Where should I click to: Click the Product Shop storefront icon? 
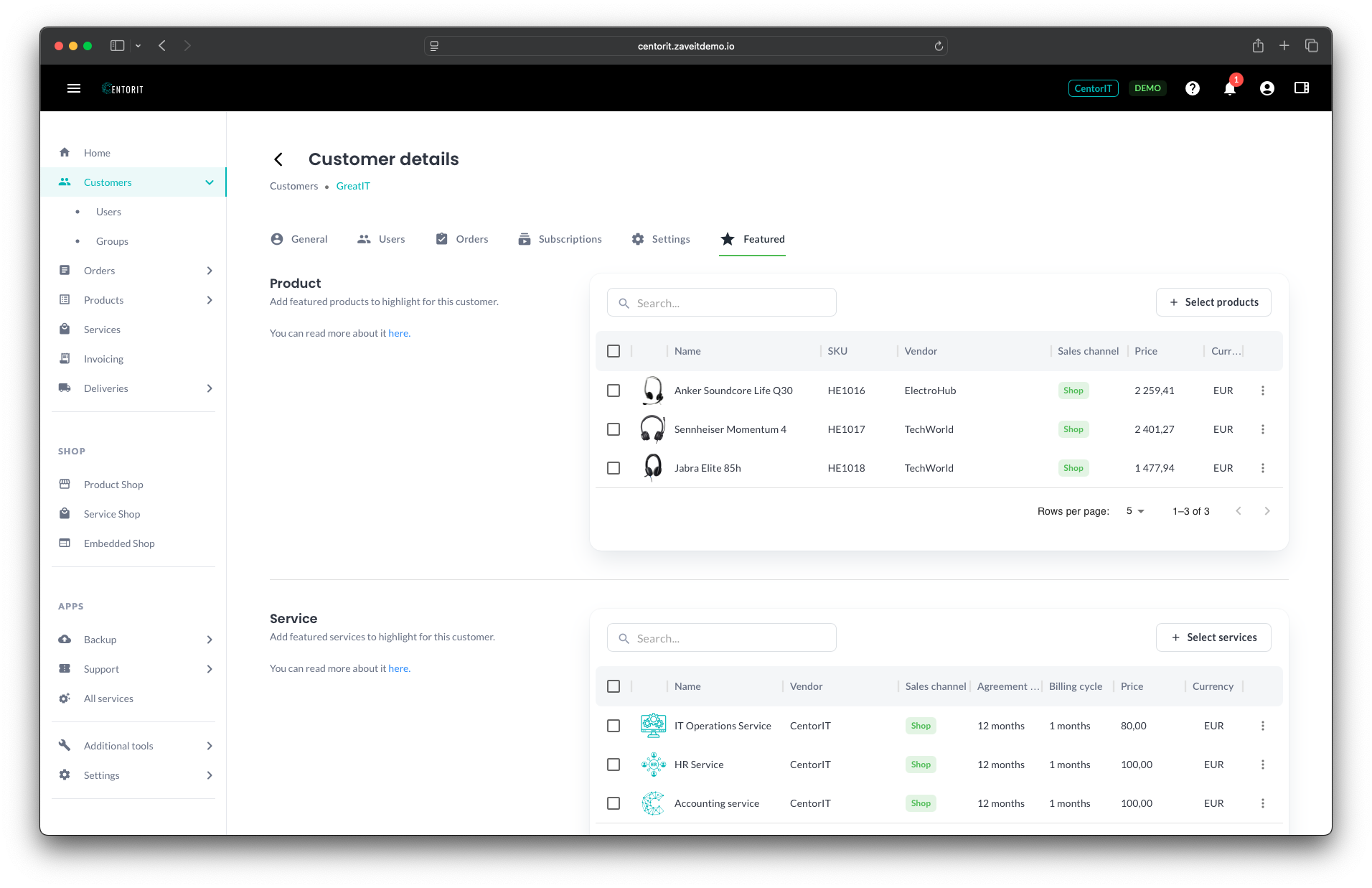pos(65,484)
